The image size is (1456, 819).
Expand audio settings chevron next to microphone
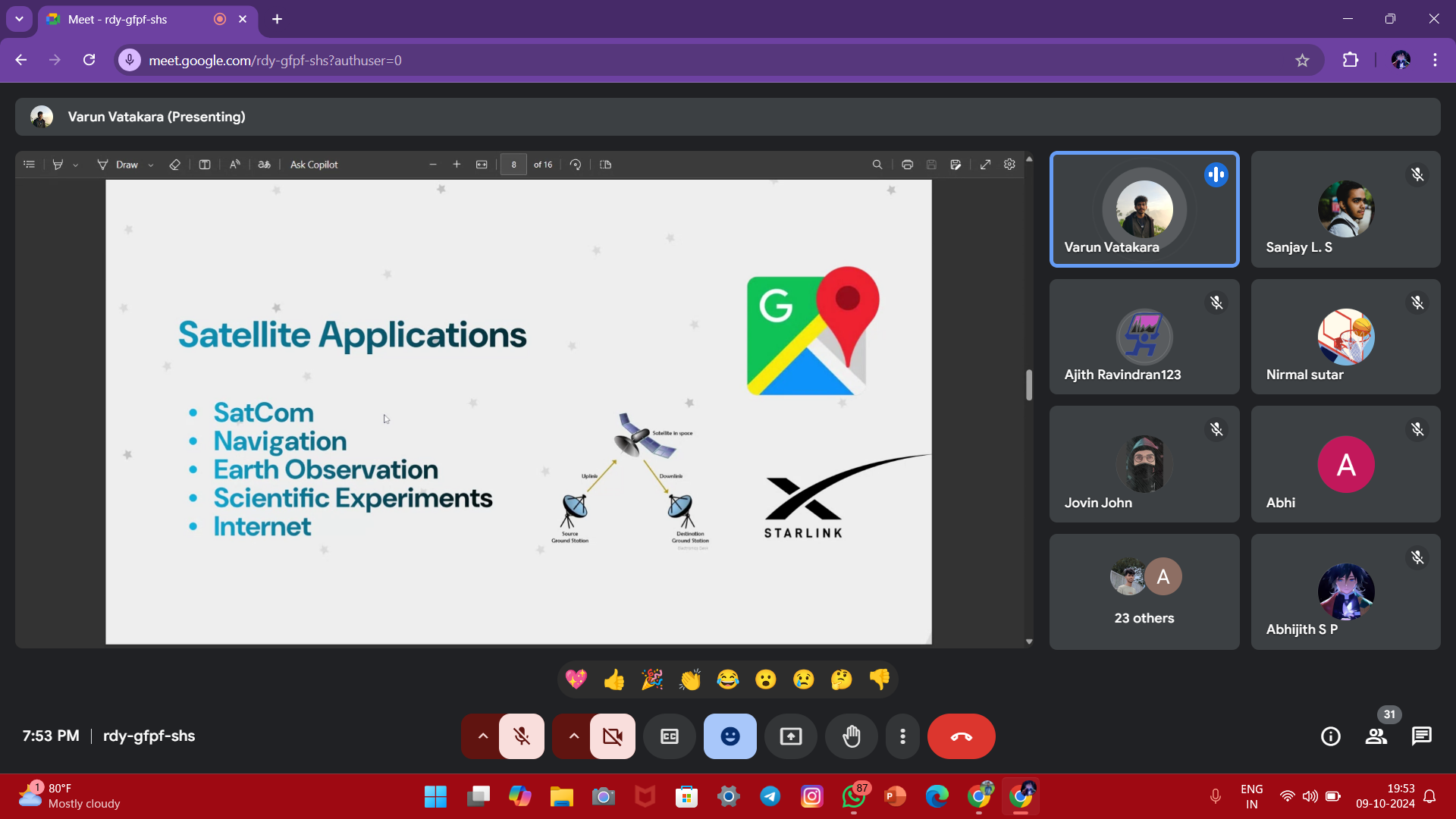coord(482,736)
